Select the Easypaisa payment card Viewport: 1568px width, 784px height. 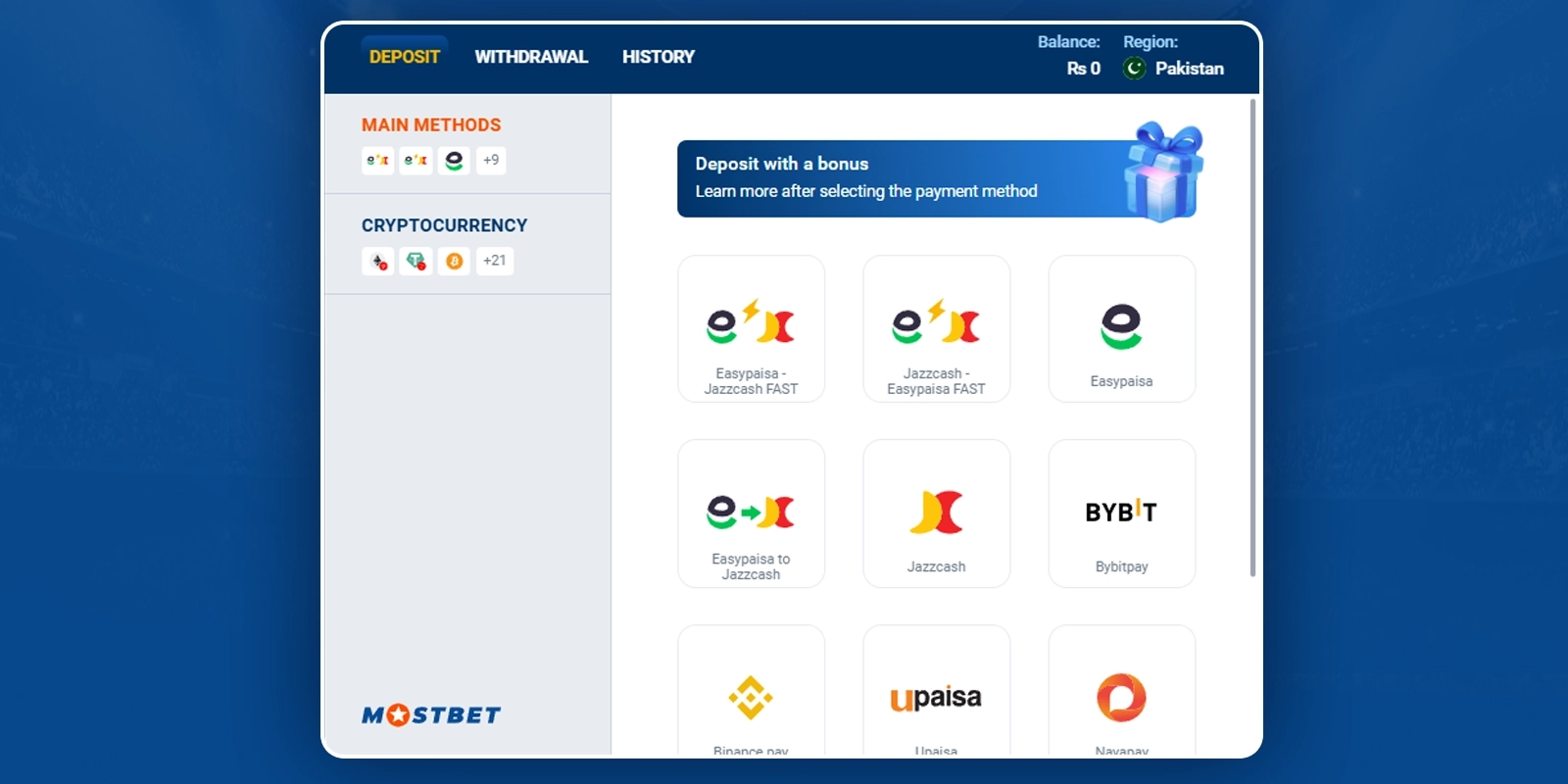tap(1122, 329)
